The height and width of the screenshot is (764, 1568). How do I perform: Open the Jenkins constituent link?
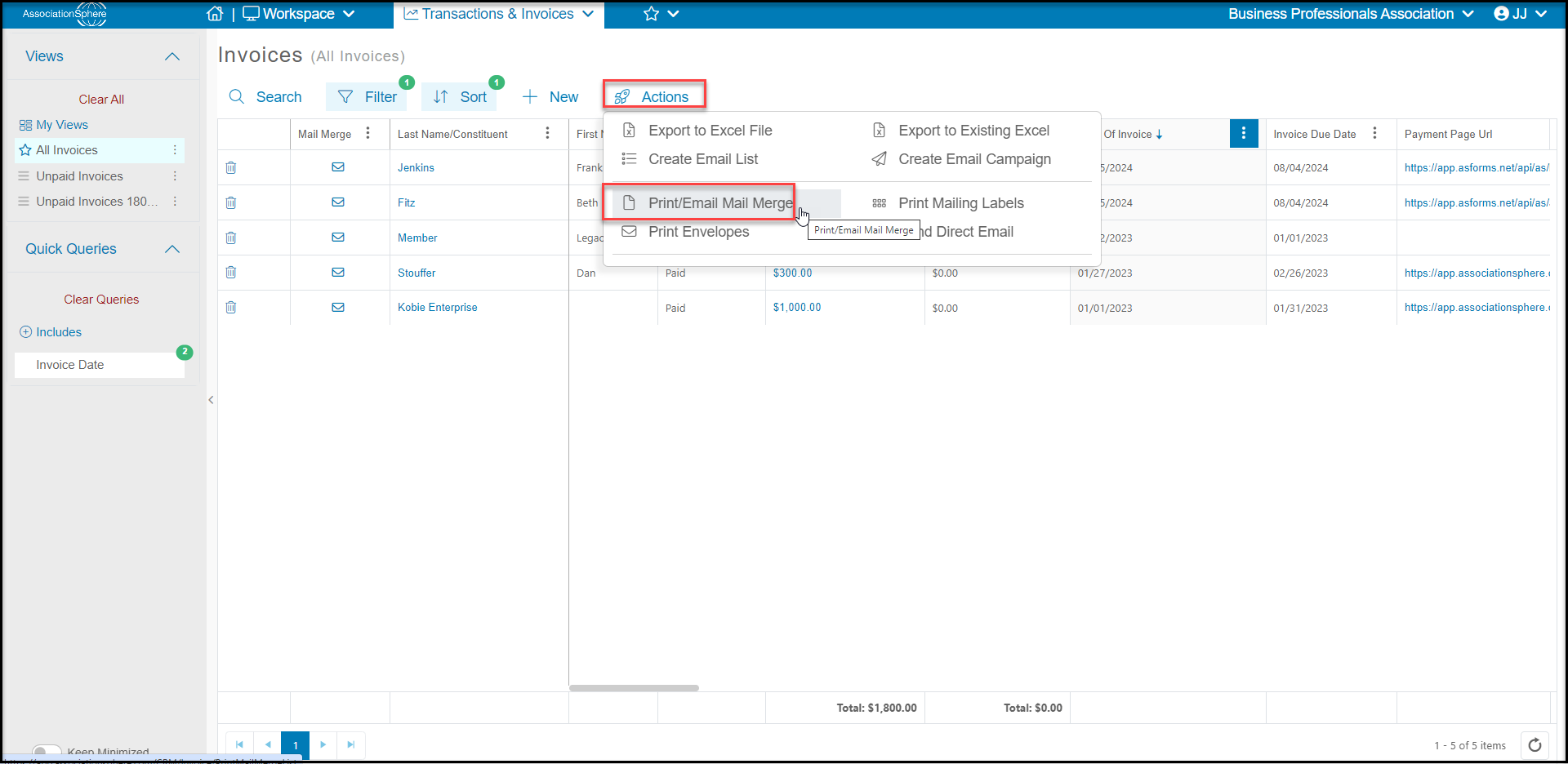[x=416, y=167]
